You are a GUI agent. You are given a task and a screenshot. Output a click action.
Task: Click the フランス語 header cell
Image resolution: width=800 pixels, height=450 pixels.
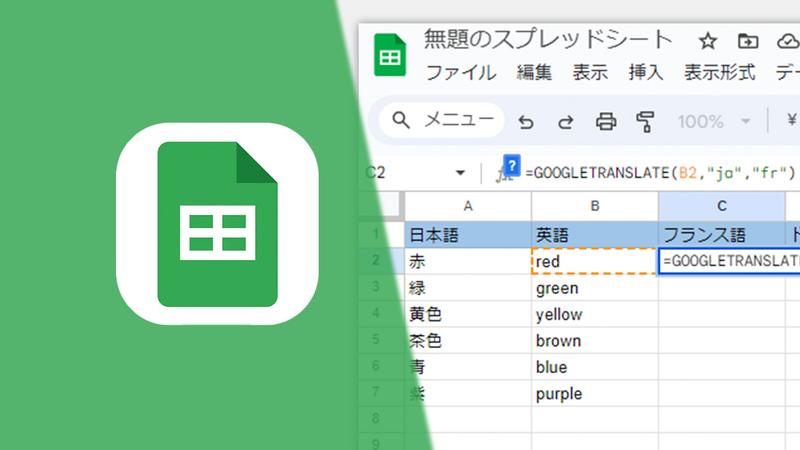click(x=721, y=235)
